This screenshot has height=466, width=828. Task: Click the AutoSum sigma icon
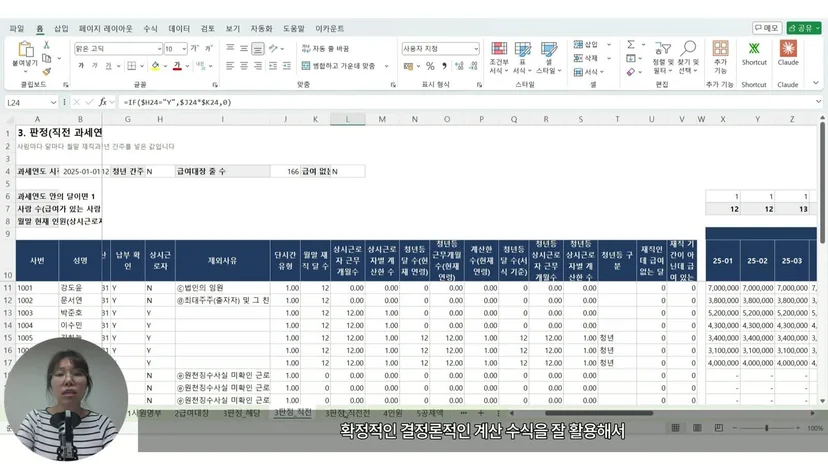coord(631,45)
